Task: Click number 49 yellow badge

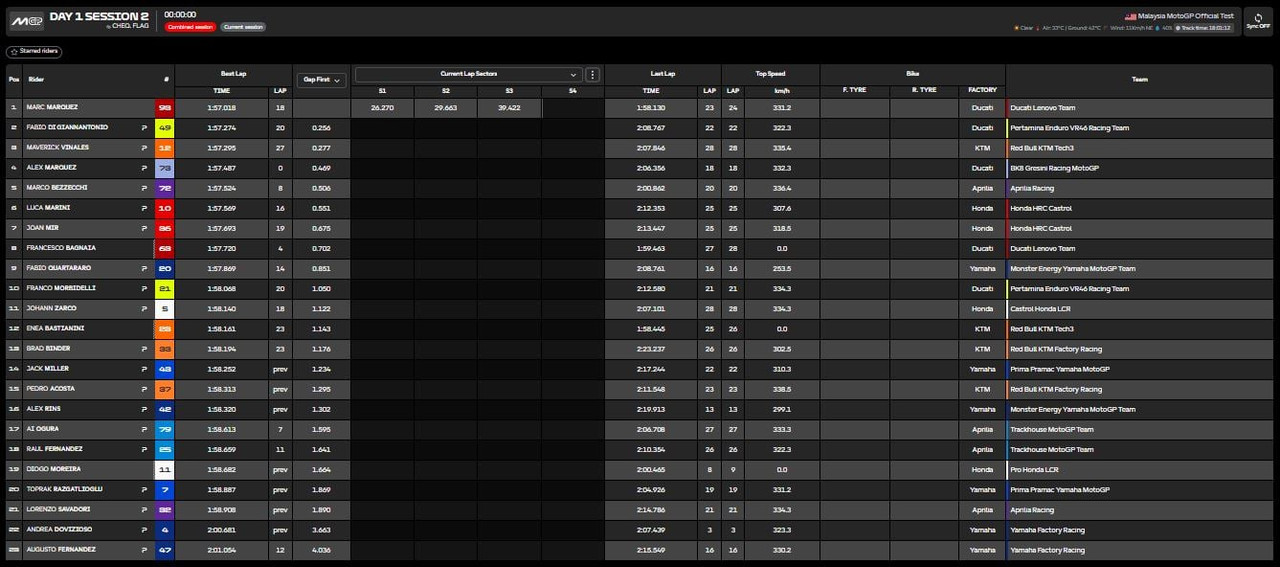Action: click(x=165, y=128)
